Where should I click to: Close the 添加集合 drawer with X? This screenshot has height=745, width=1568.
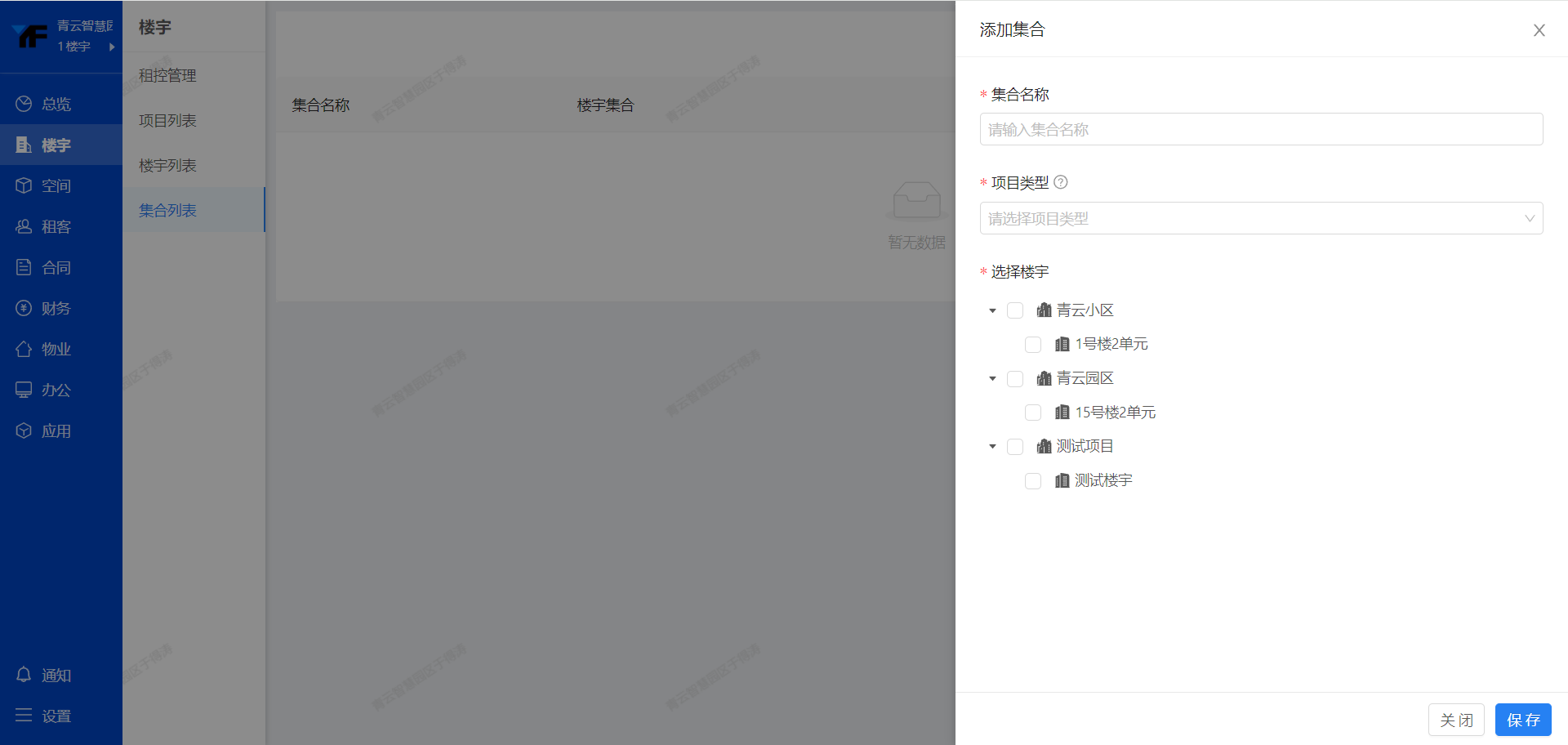pyautogui.click(x=1539, y=30)
